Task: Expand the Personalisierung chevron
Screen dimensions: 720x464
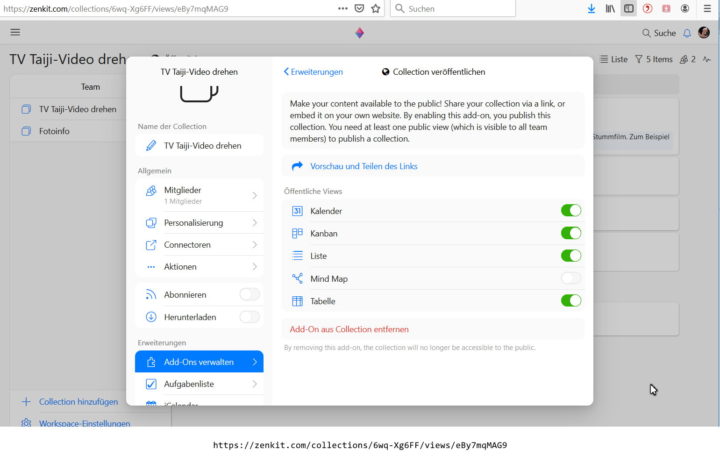Action: (254, 222)
